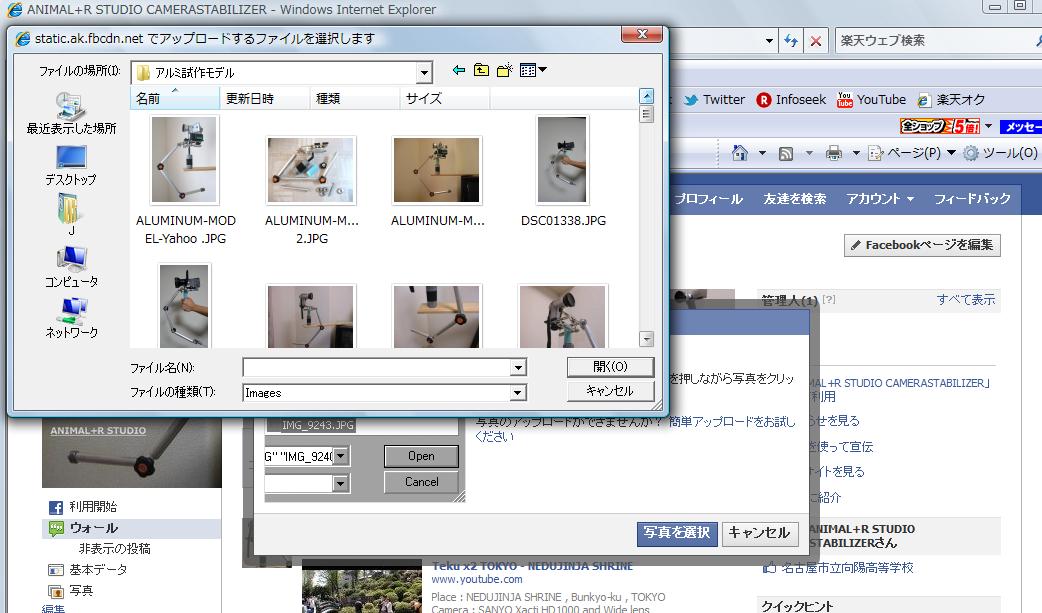
Task: Click 名古屋市立向陽高等学校 link
Action: tap(847, 568)
